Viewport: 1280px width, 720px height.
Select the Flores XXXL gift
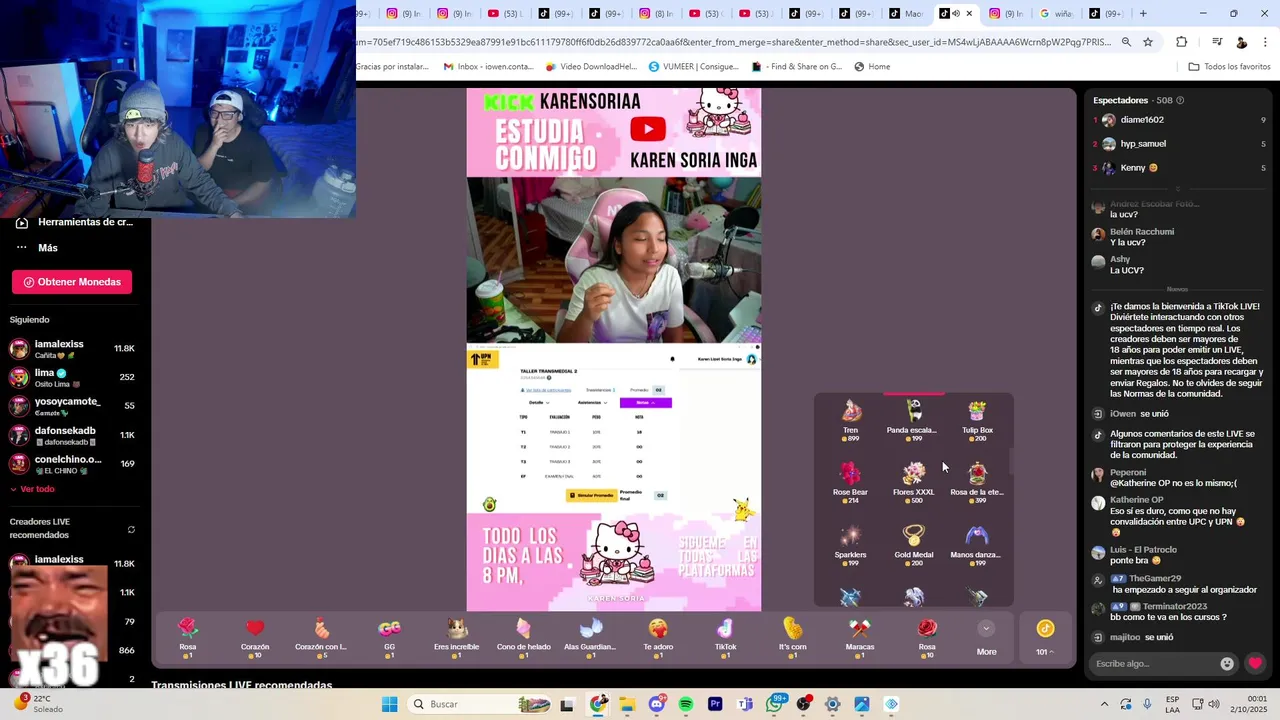(913, 483)
